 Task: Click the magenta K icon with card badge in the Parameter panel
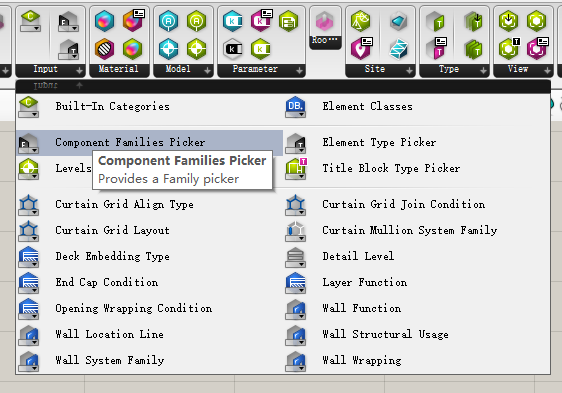262,21
